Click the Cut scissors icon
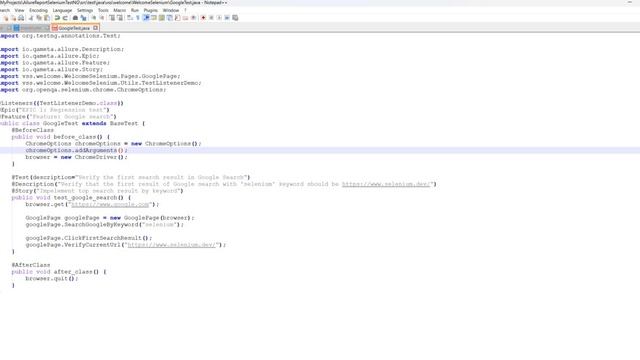The width and height of the screenshot is (640, 360). [x=31, y=18]
